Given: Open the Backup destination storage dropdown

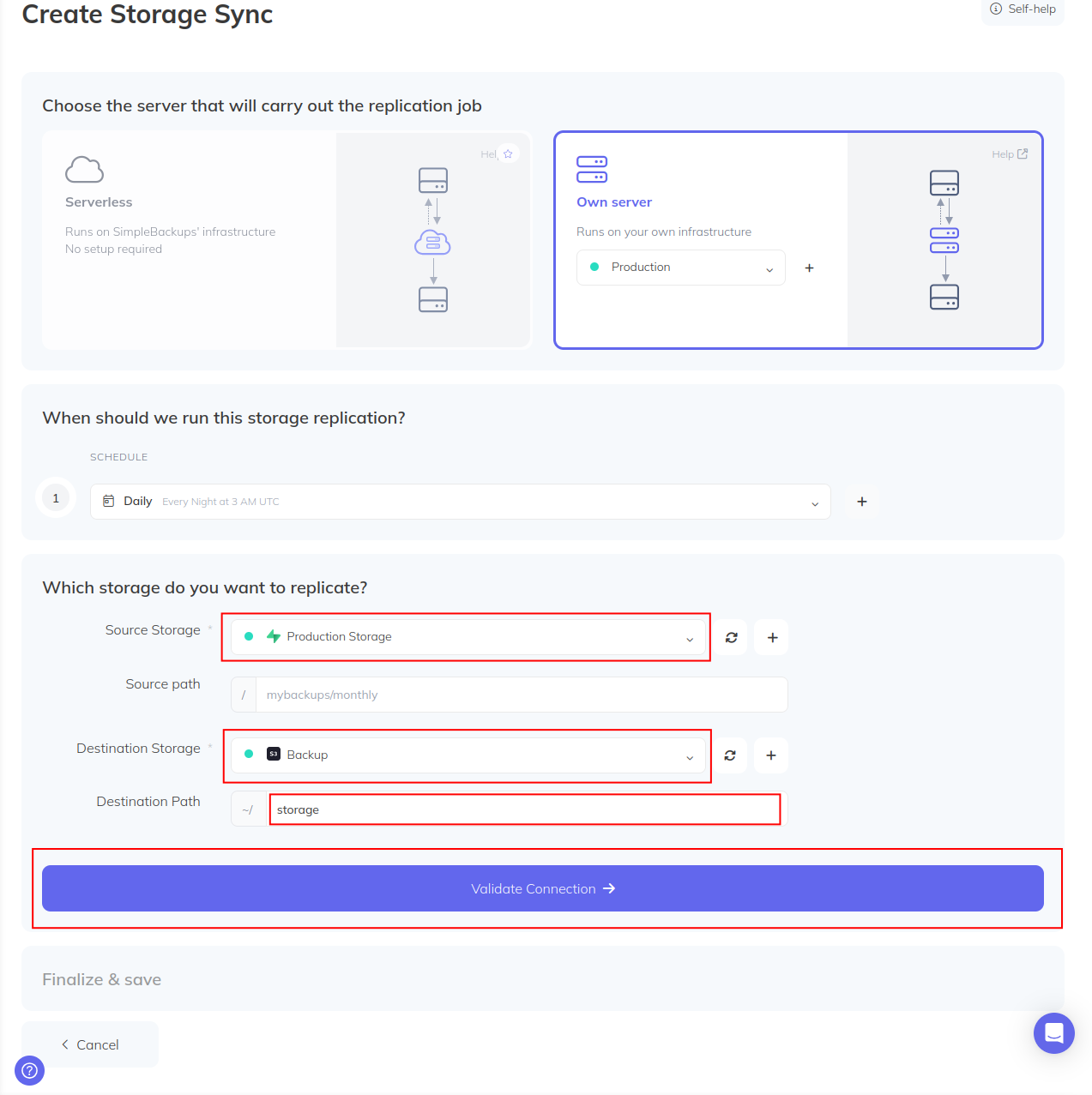Looking at the screenshot, I should coord(468,755).
